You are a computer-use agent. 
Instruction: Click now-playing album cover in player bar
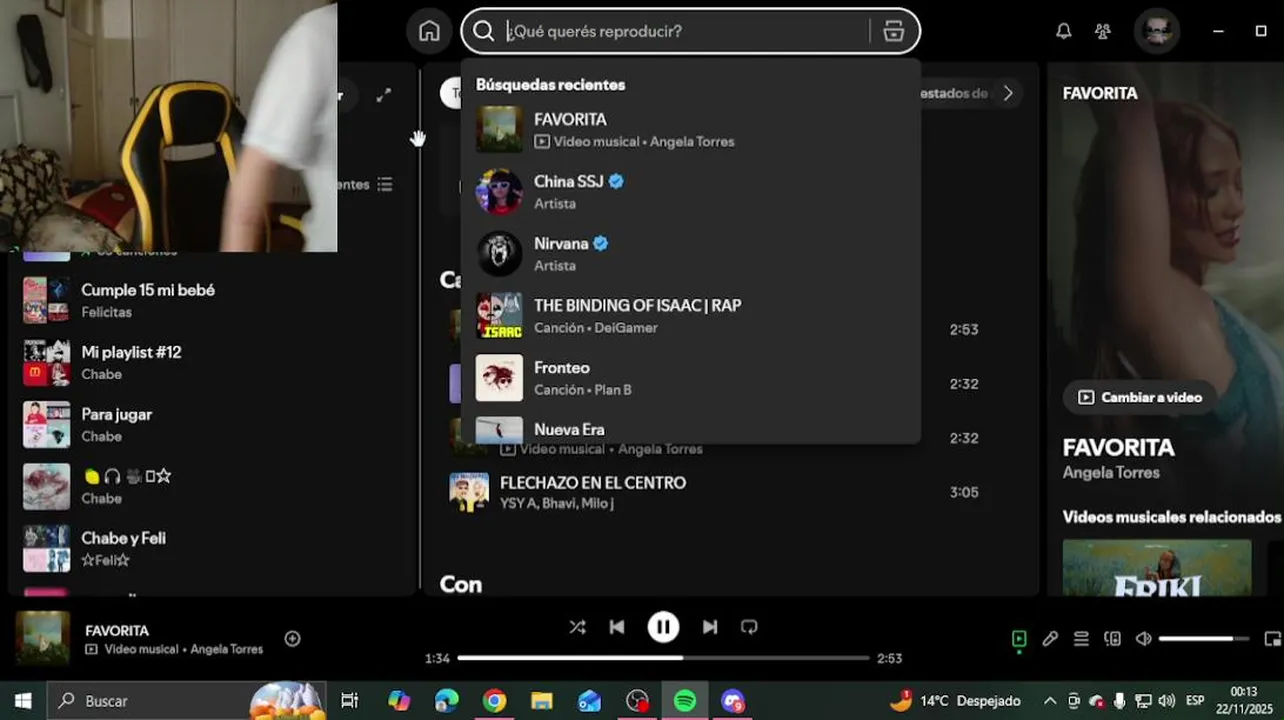(43, 638)
